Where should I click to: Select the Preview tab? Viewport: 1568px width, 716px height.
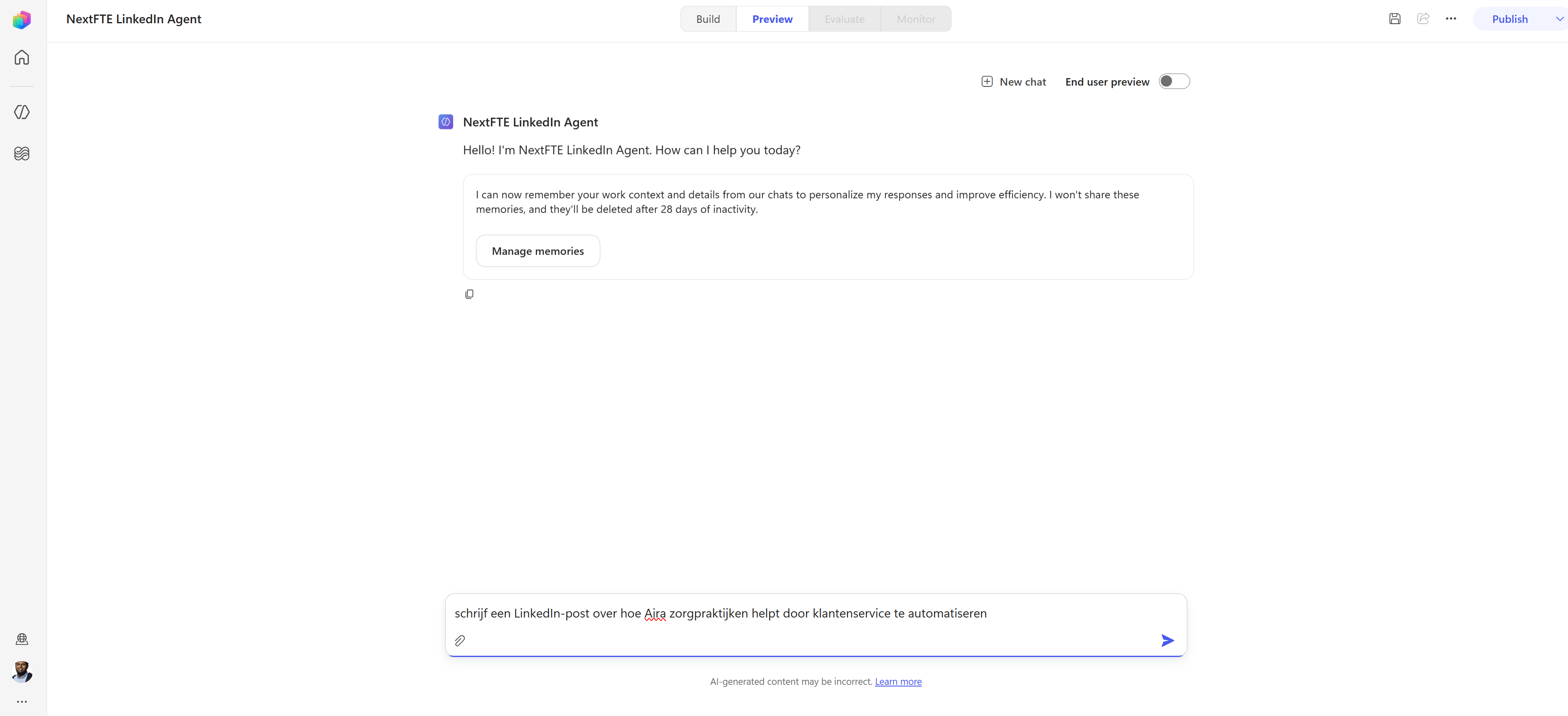[x=772, y=19]
